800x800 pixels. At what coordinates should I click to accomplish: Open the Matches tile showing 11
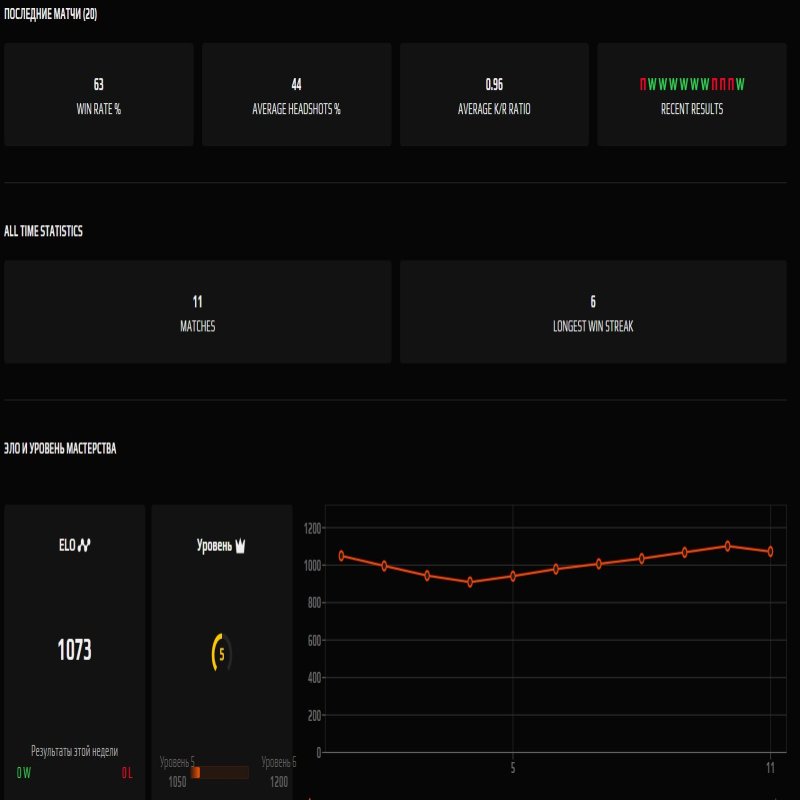click(198, 310)
